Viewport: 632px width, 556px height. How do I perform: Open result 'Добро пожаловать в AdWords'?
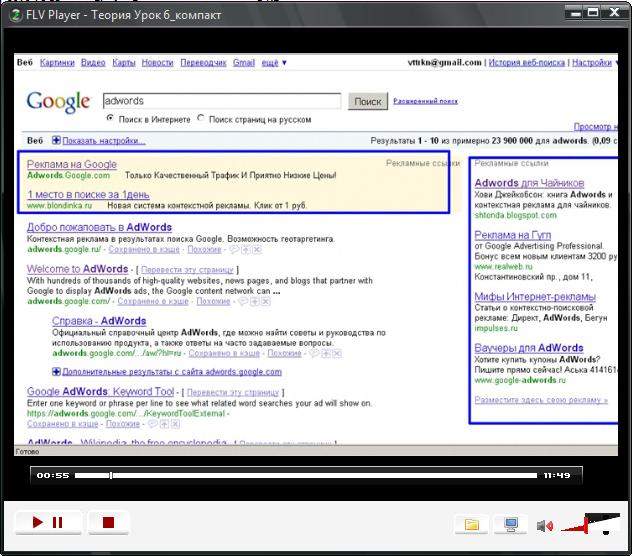[x=99, y=227]
